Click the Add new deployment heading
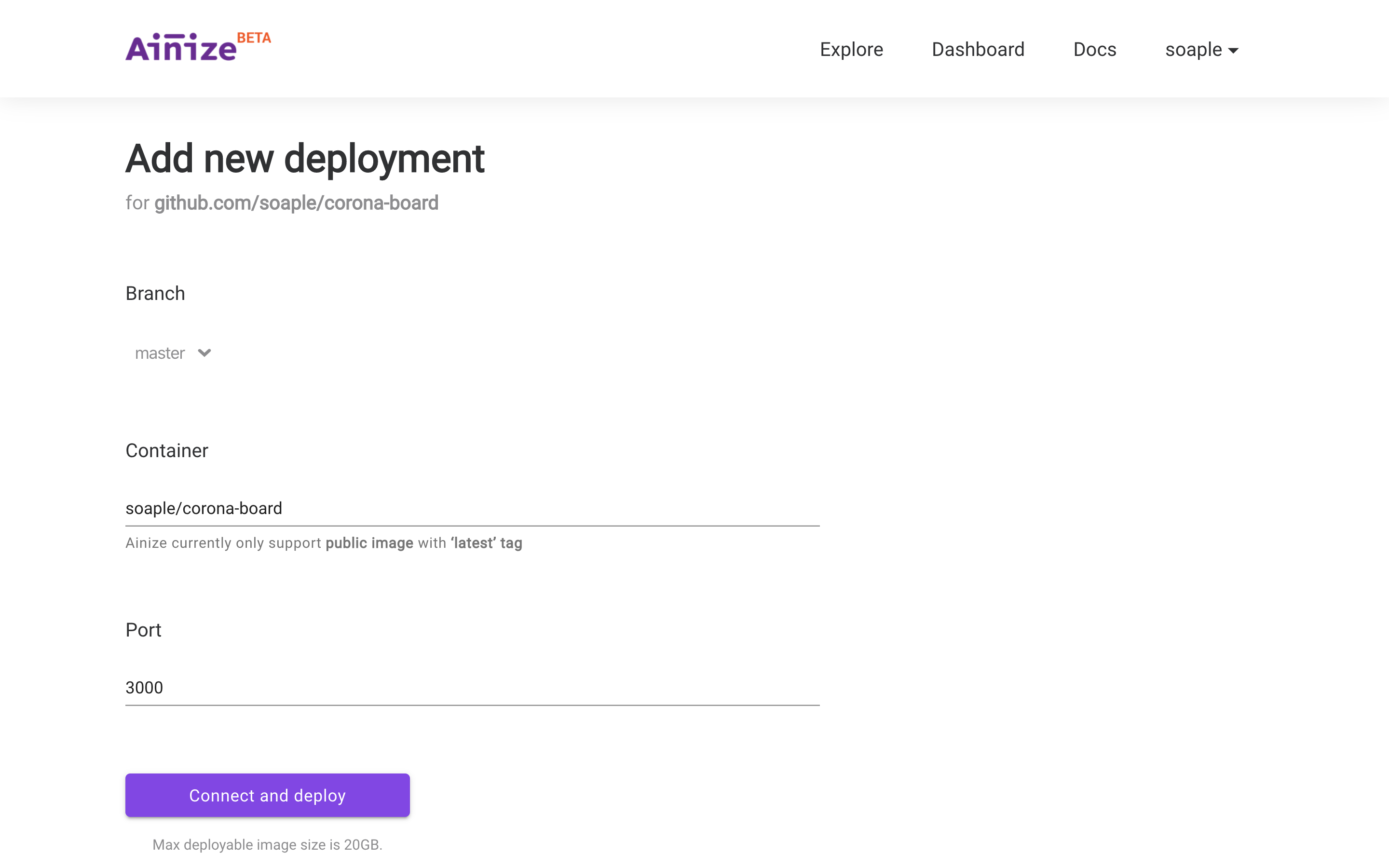1389x868 pixels. [305, 159]
